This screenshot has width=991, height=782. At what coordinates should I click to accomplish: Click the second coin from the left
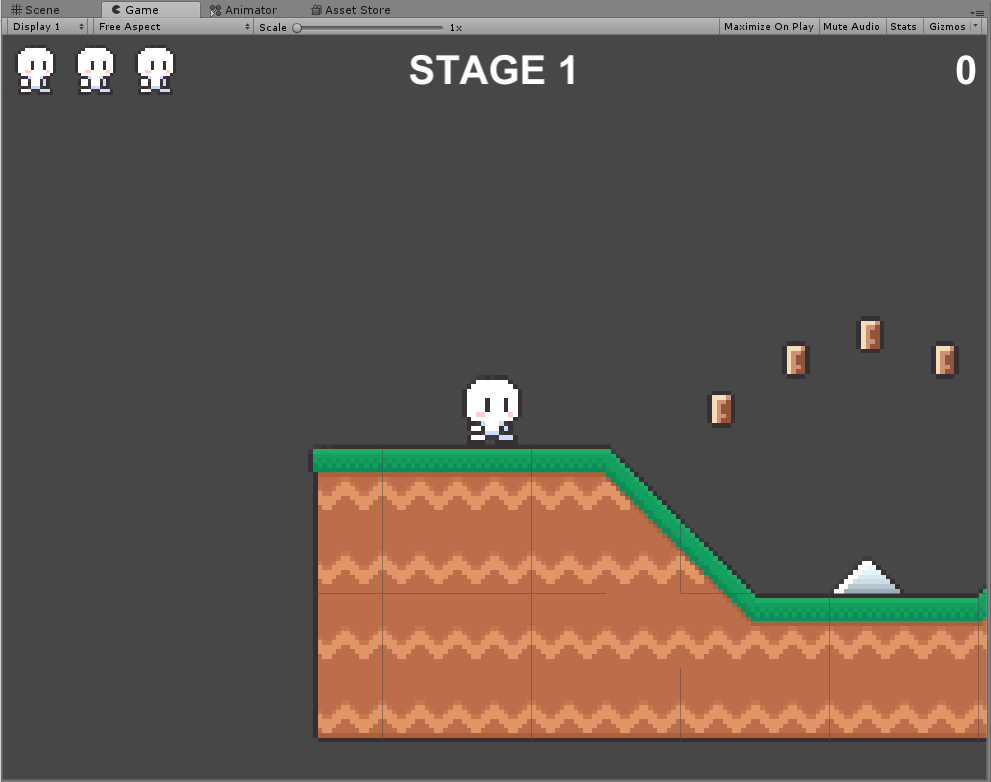click(796, 360)
